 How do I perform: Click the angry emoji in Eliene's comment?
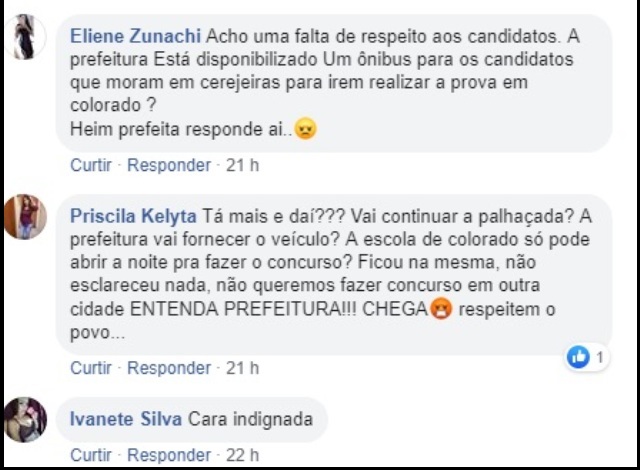[x=306, y=130]
